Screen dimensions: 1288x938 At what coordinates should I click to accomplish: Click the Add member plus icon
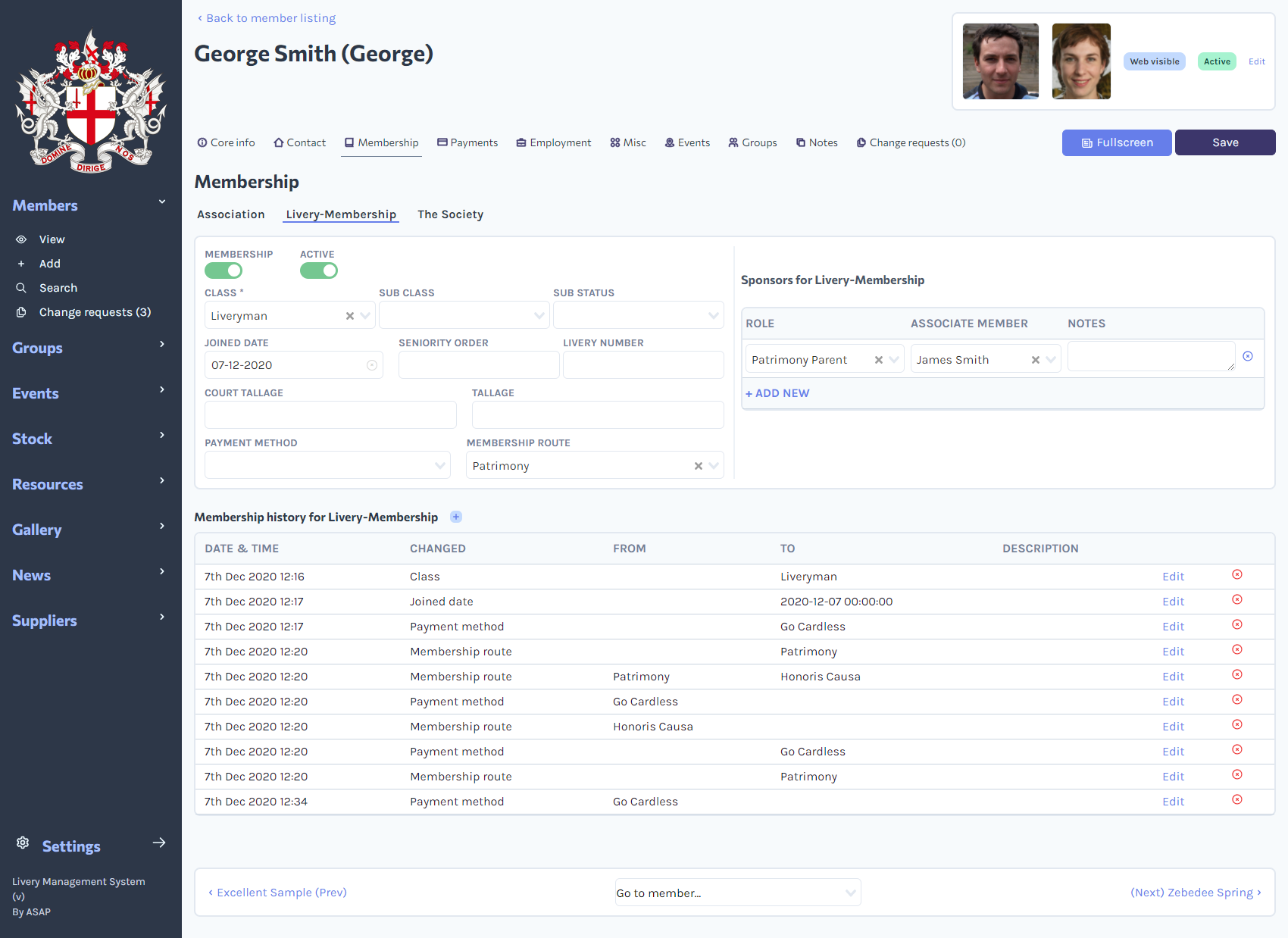tap(21, 264)
